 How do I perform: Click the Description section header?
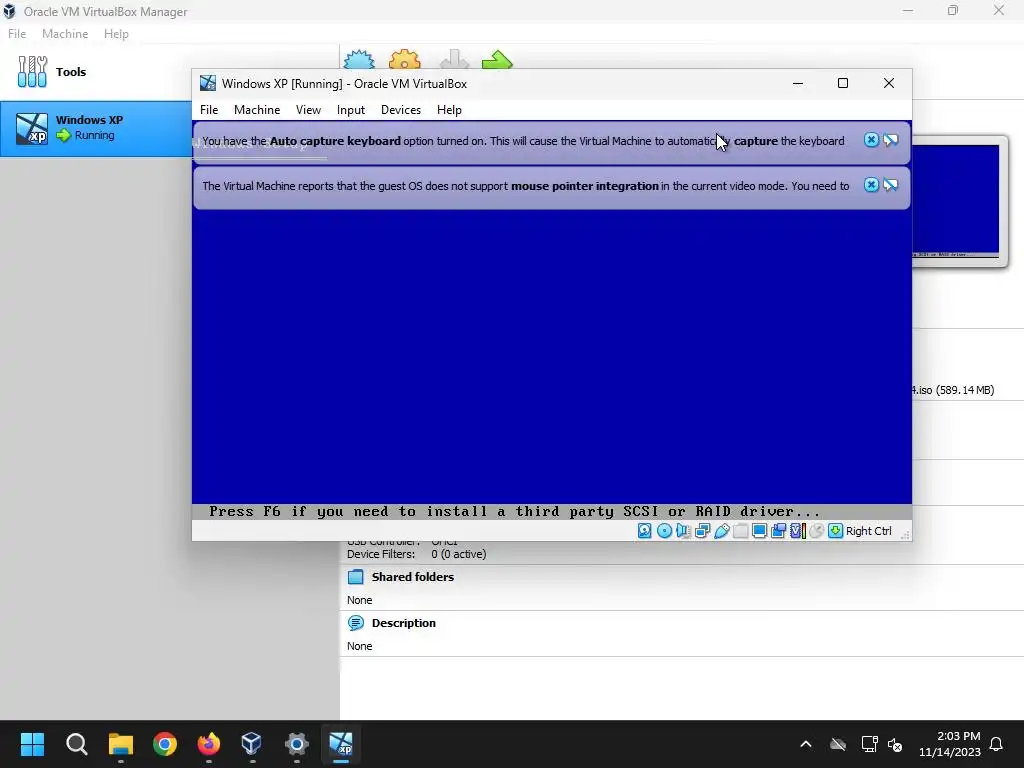coord(404,623)
